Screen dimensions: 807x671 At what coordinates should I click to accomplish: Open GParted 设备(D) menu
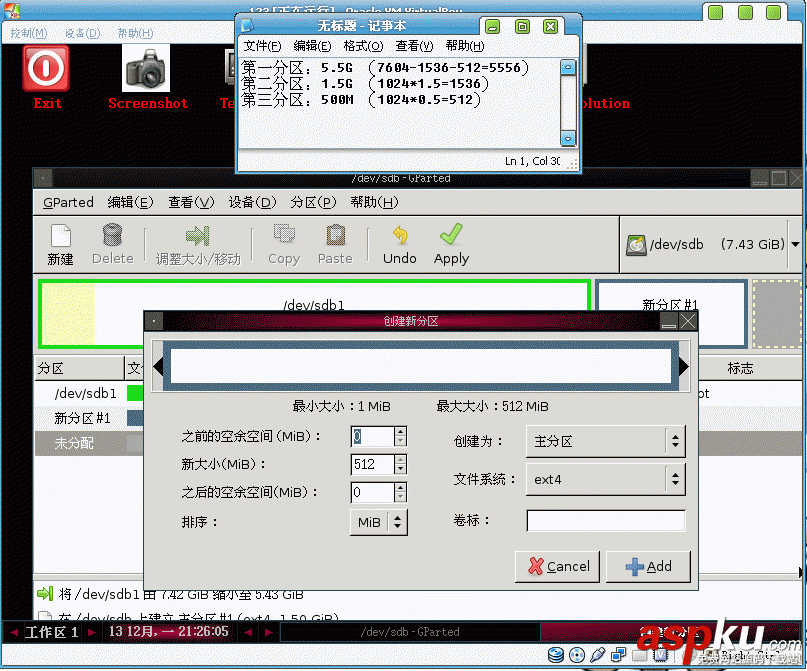252,202
